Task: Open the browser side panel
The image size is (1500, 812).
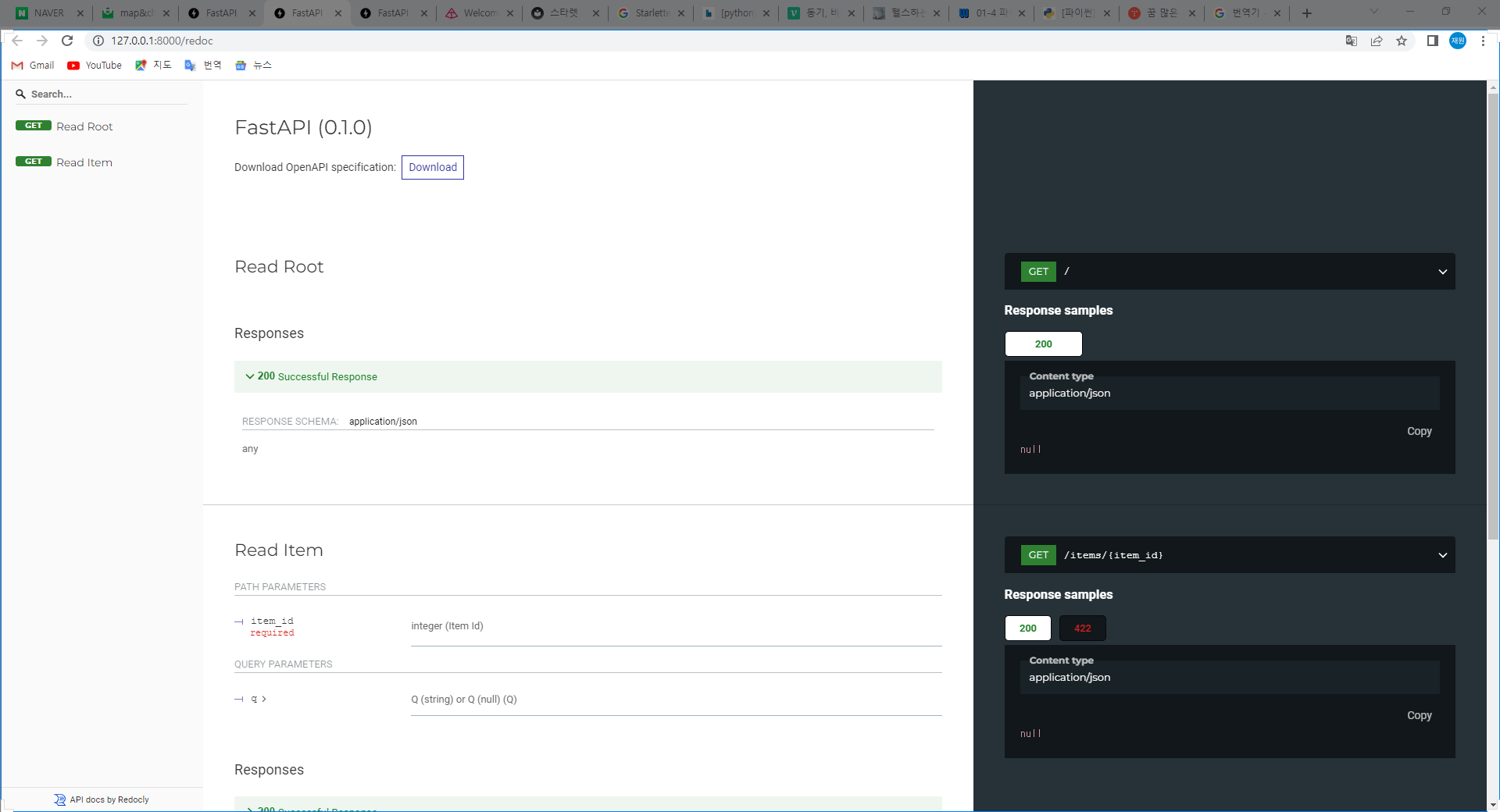Action: (x=1433, y=41)
